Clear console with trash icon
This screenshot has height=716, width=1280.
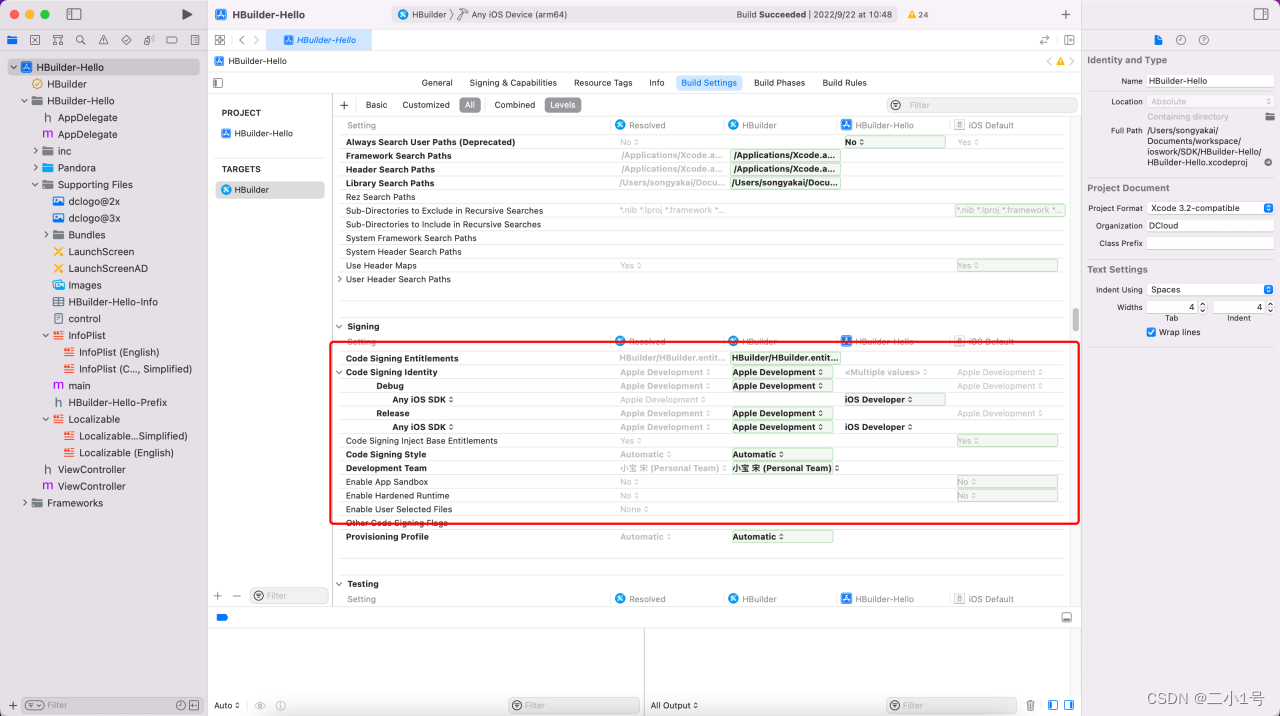click(x=1031, y=705)
